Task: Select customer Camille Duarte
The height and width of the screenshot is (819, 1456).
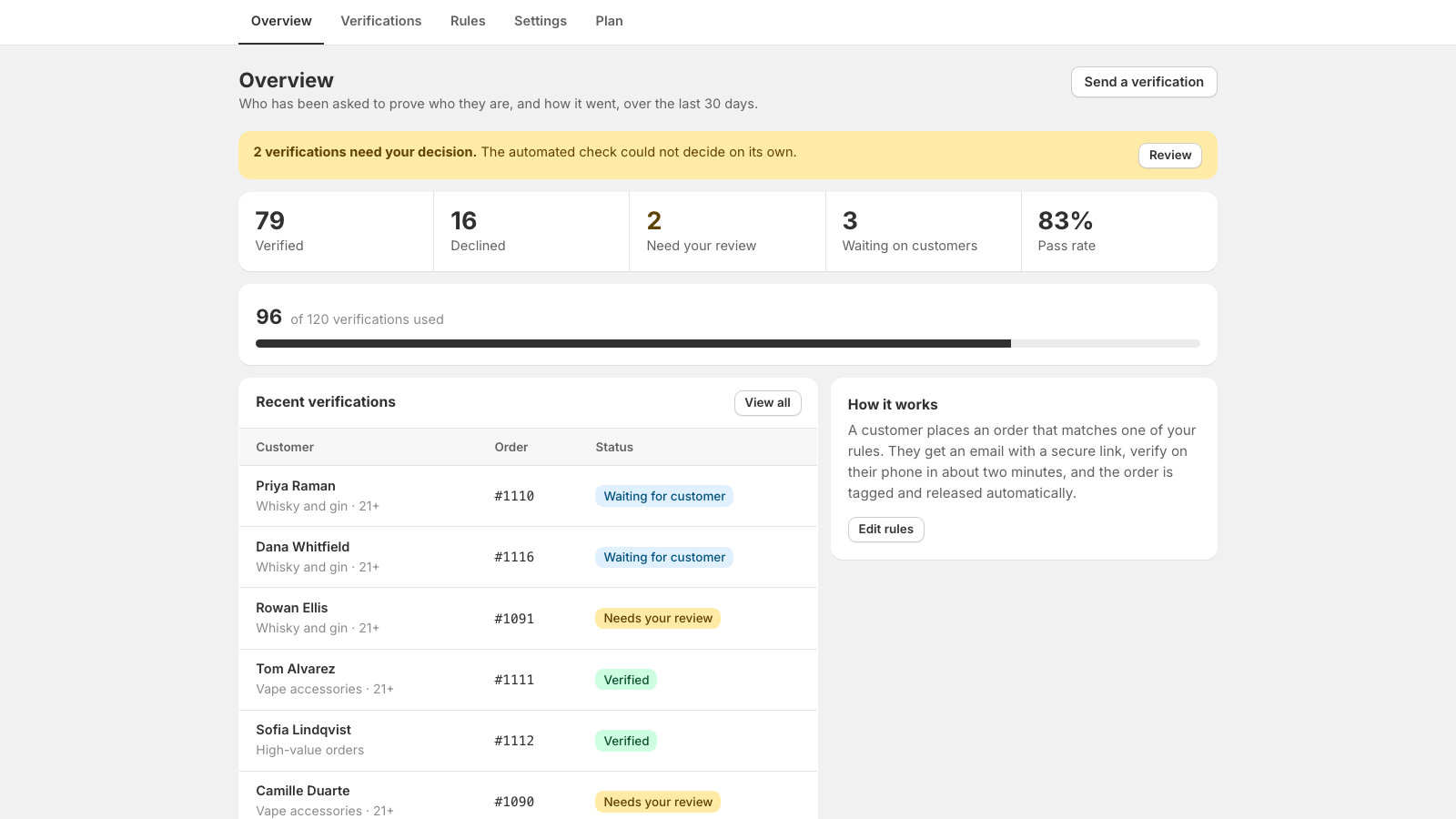Action: coord(303,791)
